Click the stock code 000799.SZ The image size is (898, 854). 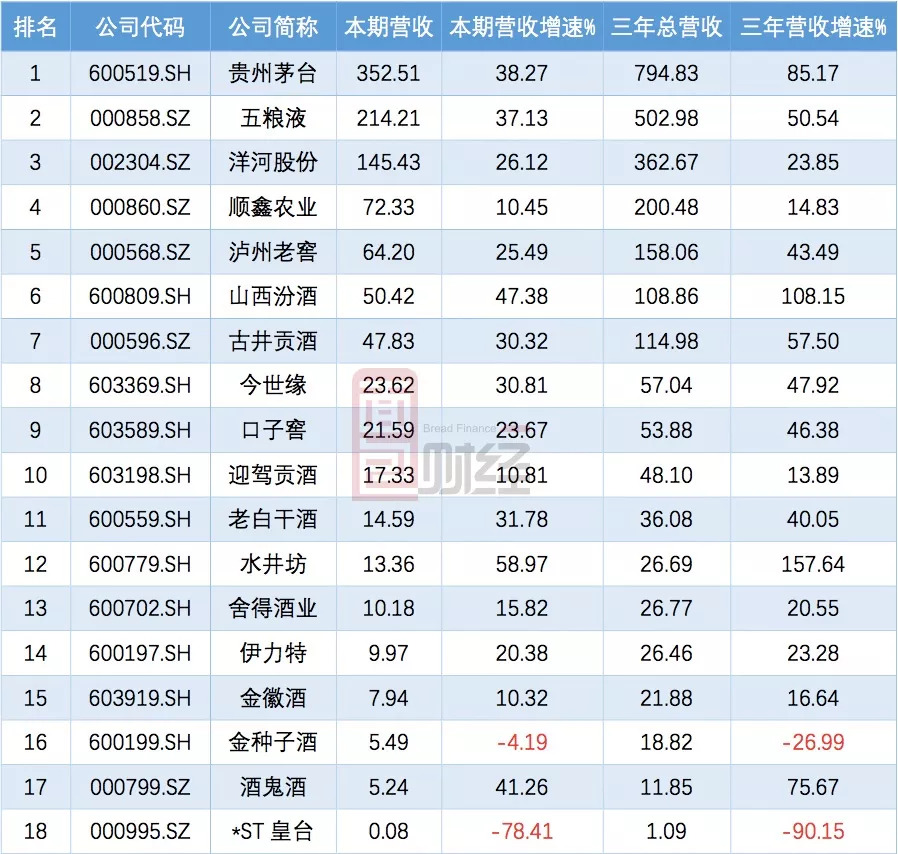click(x=140, y=787)
